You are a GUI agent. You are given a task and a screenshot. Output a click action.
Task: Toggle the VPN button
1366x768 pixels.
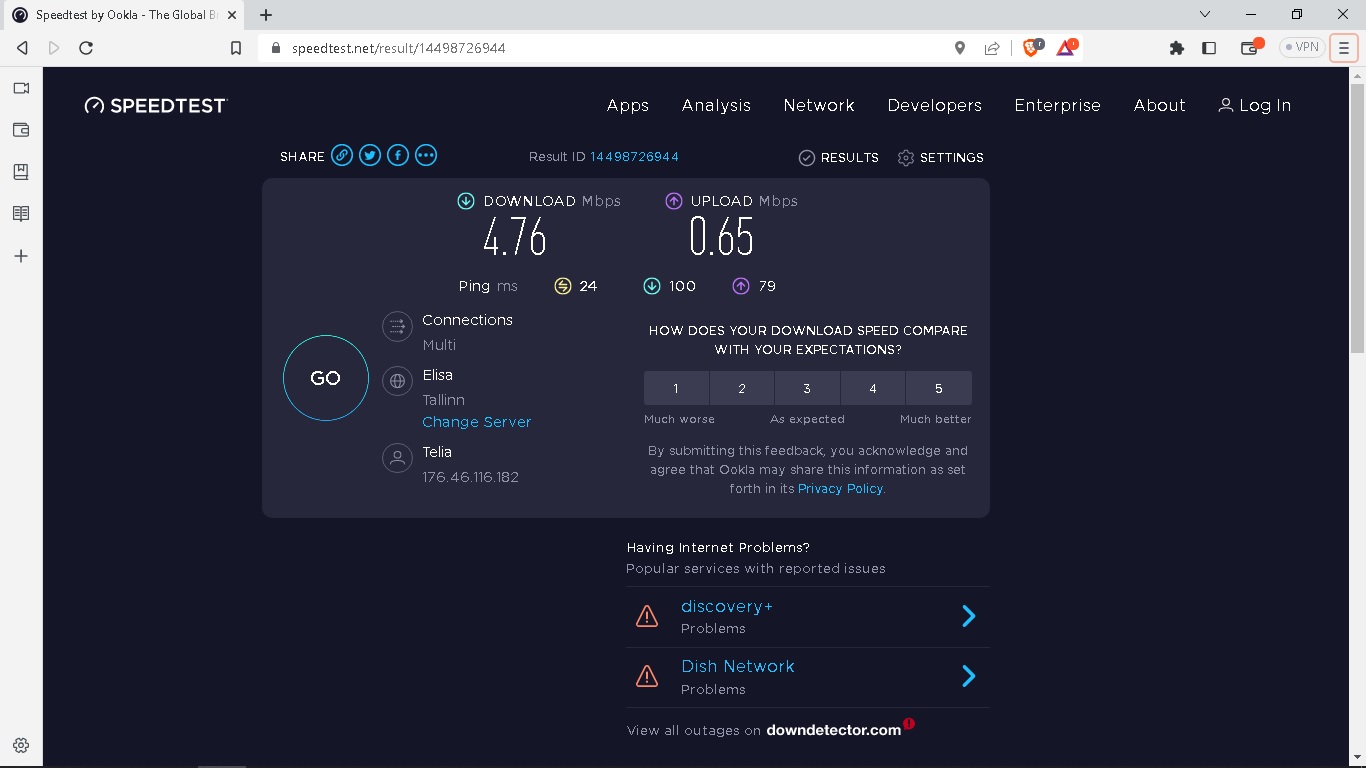pyautogui.click(x=1302, y=47)
